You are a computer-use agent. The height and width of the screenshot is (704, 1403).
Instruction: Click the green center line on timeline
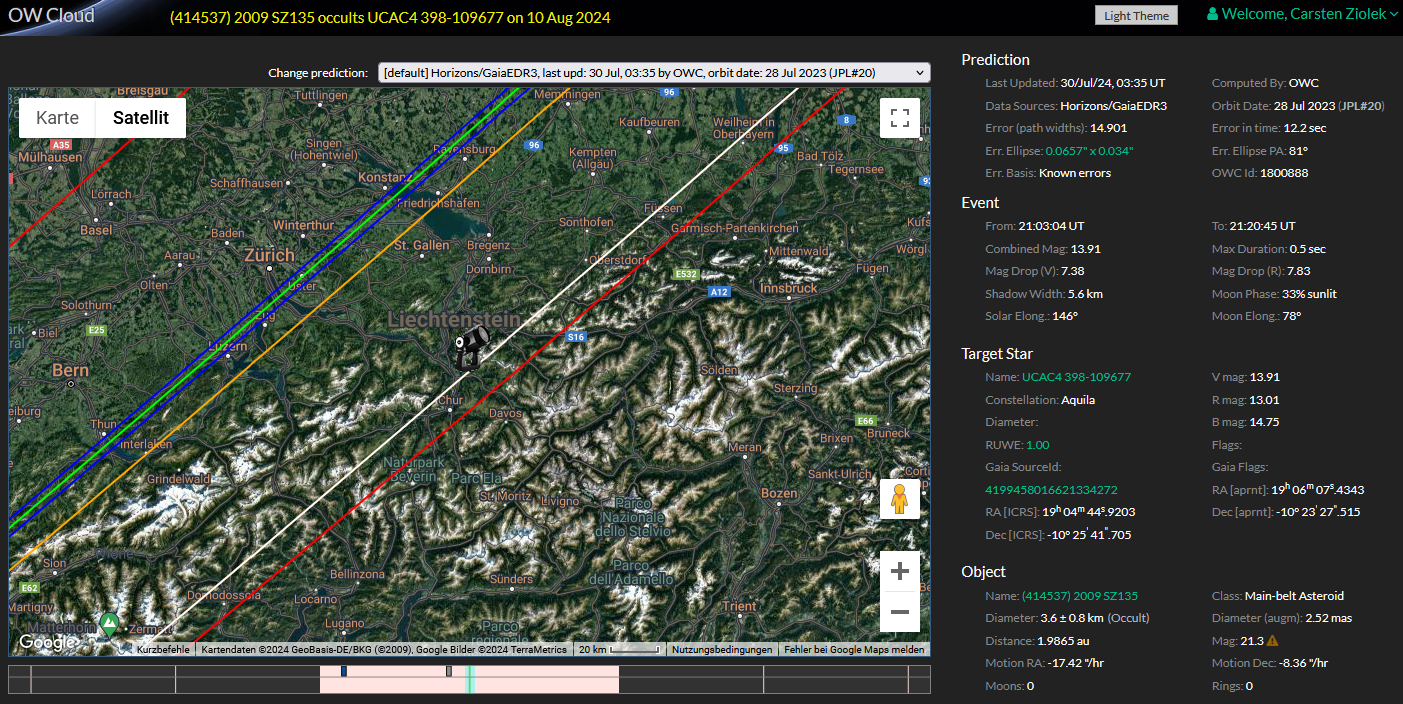pyautogui.click(x=470, y=679)
